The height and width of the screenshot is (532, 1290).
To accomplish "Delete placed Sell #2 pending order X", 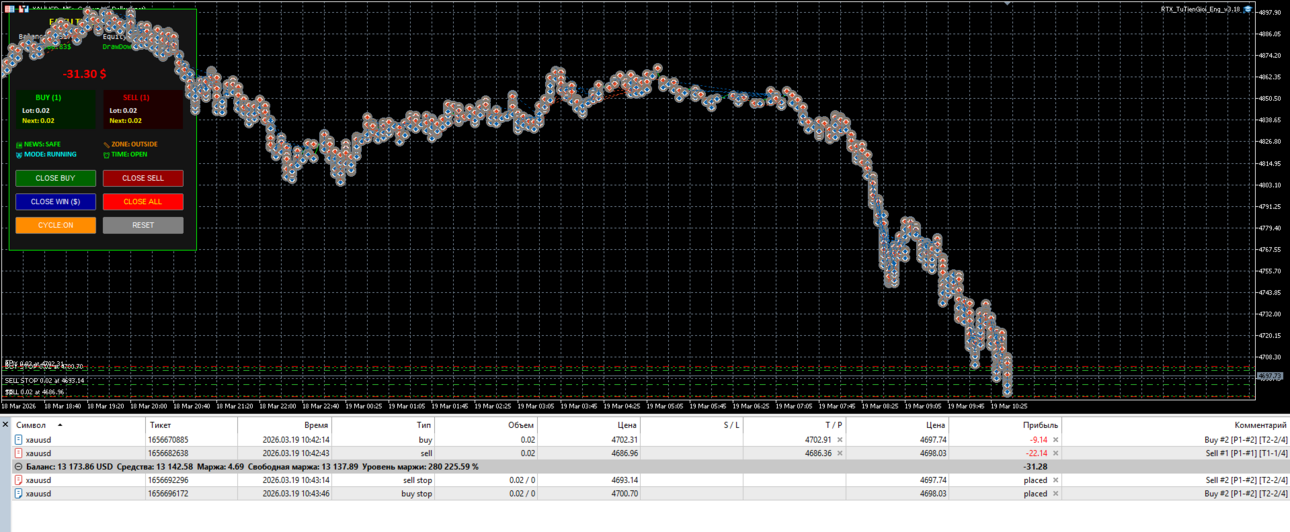I will tap(1055, 480).
